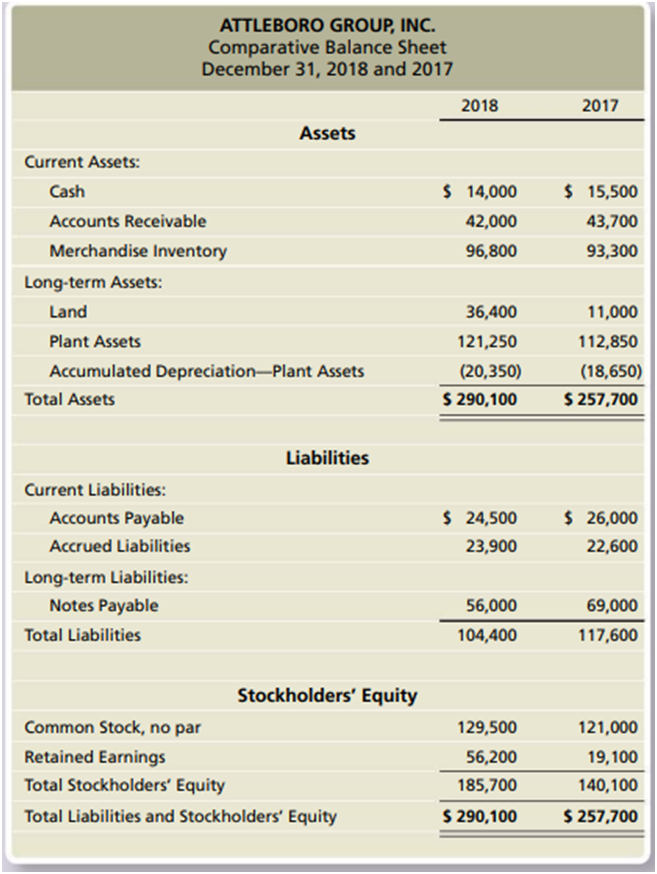The image size is (657, 874).
Task: Select the Comparative Balance Sheet heading
Action: point(327,47)
